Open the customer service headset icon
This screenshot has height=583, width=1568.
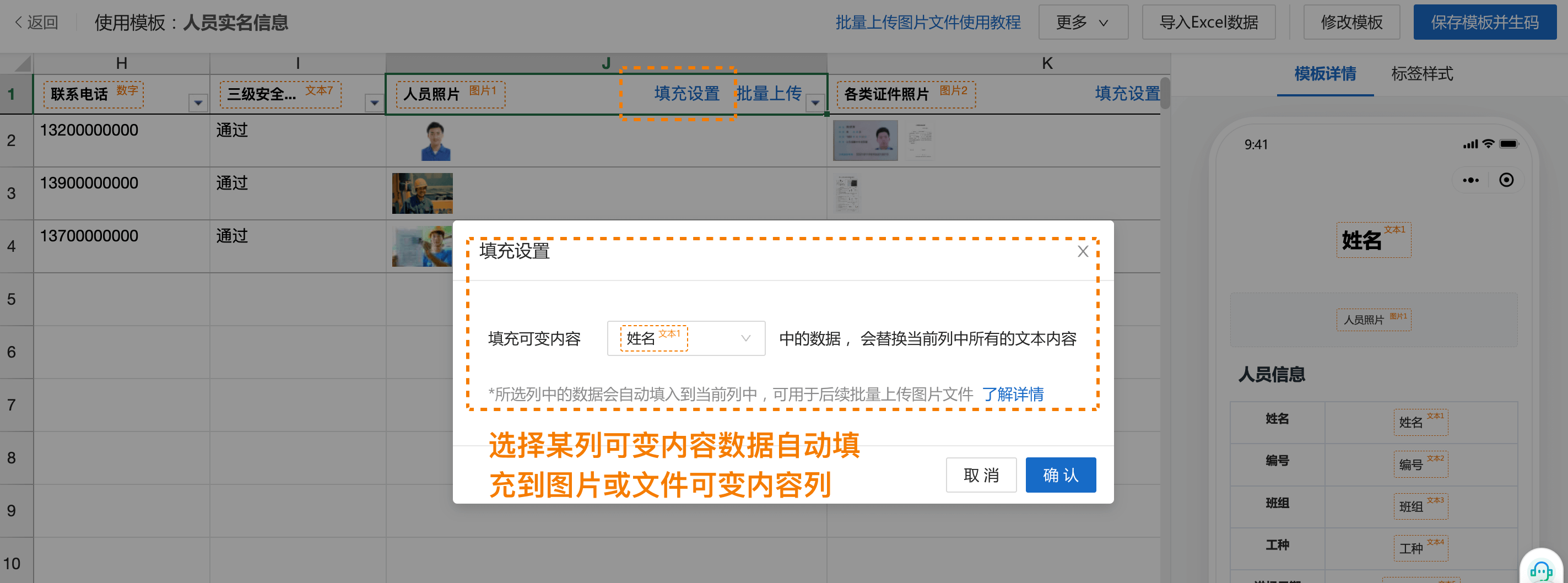pyautogui.click(x=1540, y=570)
